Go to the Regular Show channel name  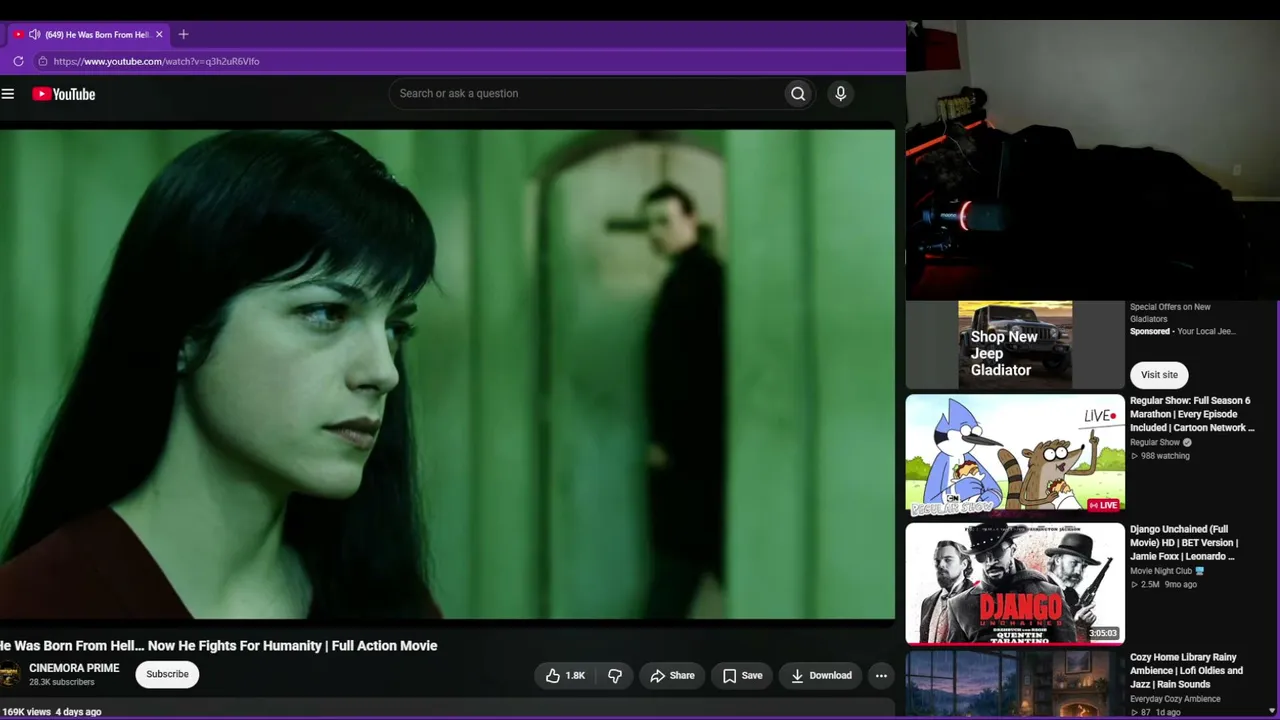[x=1155, y=442]
